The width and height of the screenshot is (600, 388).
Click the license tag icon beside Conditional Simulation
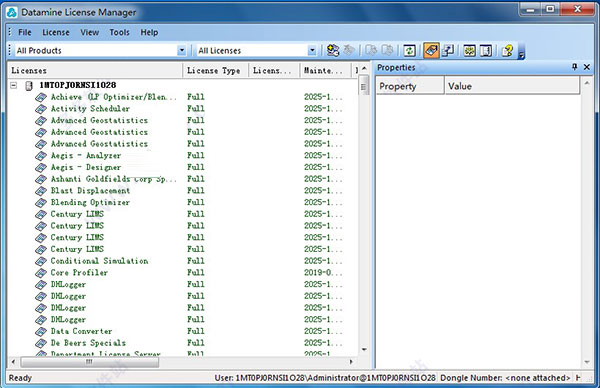pos(41,261)
